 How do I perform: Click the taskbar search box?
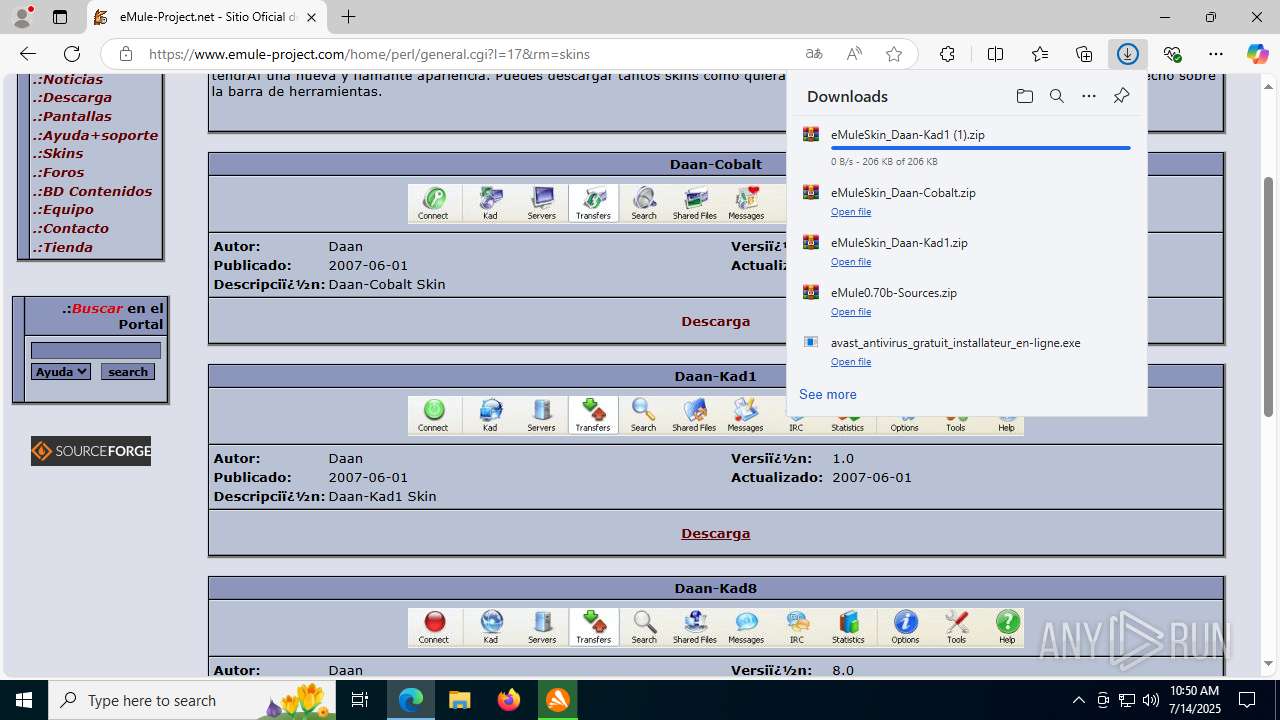click(192, 700)
